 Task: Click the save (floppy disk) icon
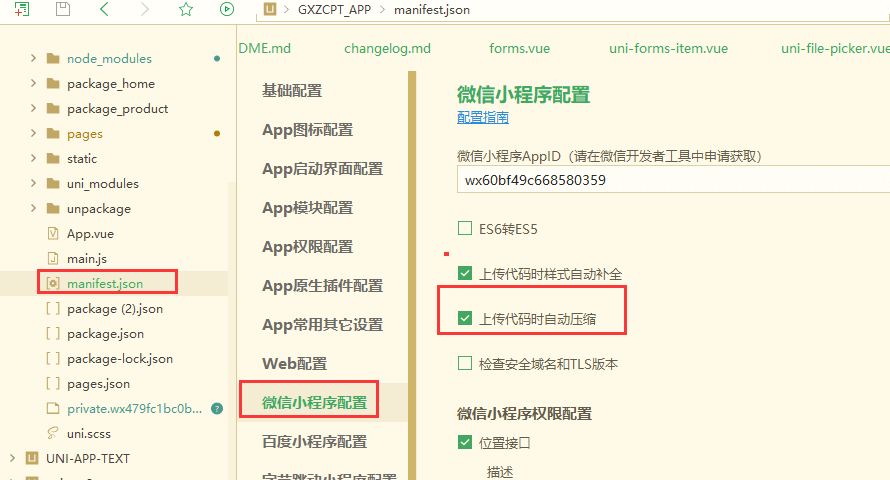coord(63,9)
